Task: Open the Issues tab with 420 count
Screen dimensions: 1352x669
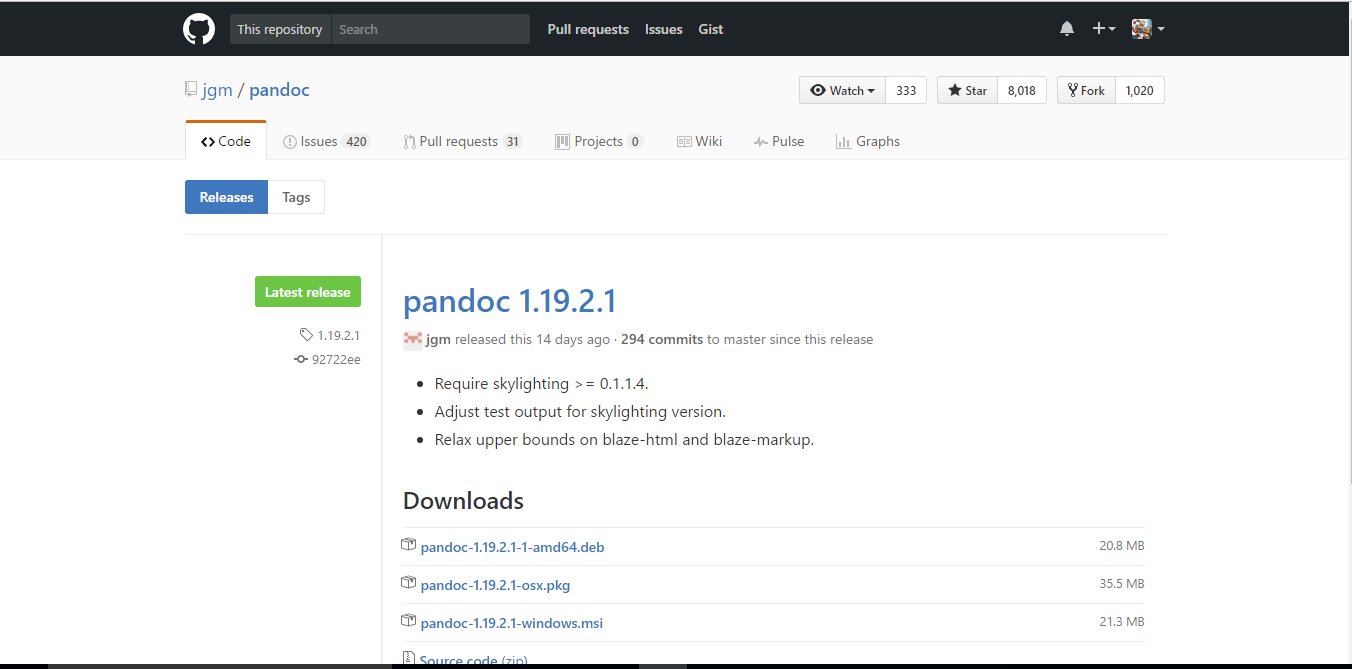Action: 326,141
